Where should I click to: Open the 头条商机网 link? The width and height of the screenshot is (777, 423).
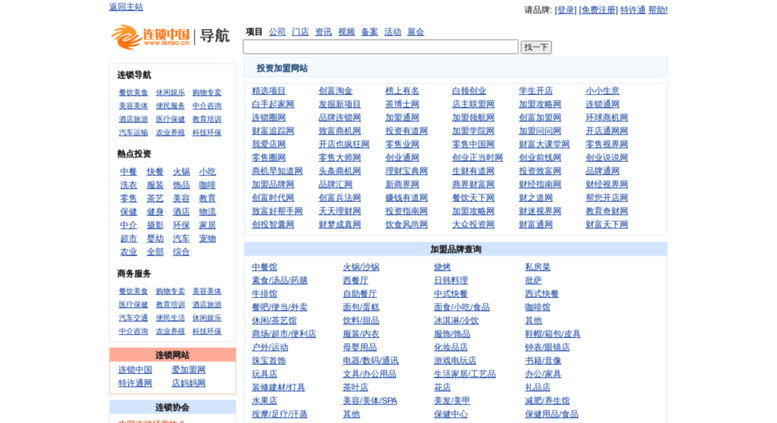(x=340, y=171)
